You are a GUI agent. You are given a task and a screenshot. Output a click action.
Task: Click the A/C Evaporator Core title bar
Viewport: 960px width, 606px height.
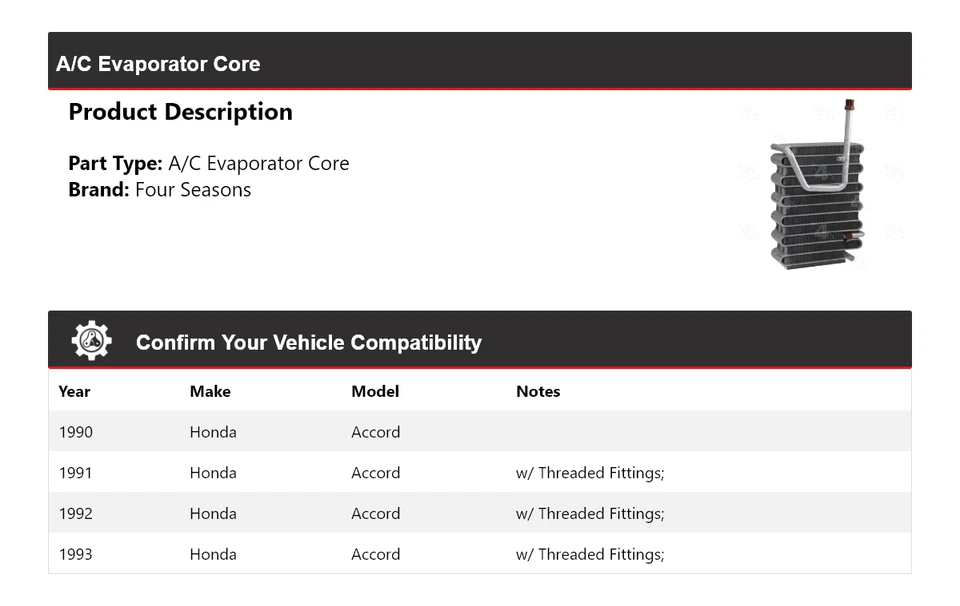(x=158, y=64)
